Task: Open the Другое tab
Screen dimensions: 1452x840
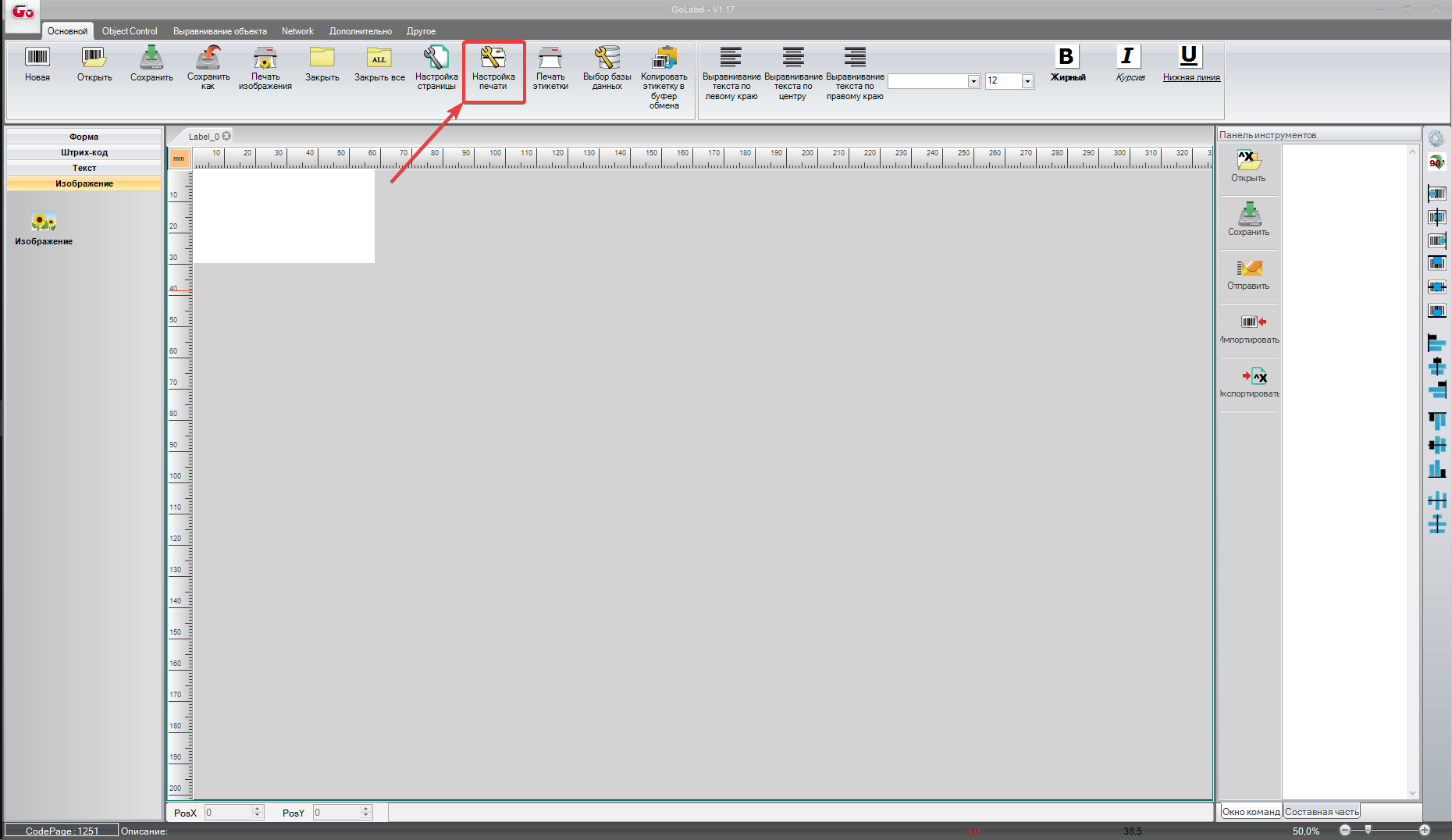Action: [421, 31]
